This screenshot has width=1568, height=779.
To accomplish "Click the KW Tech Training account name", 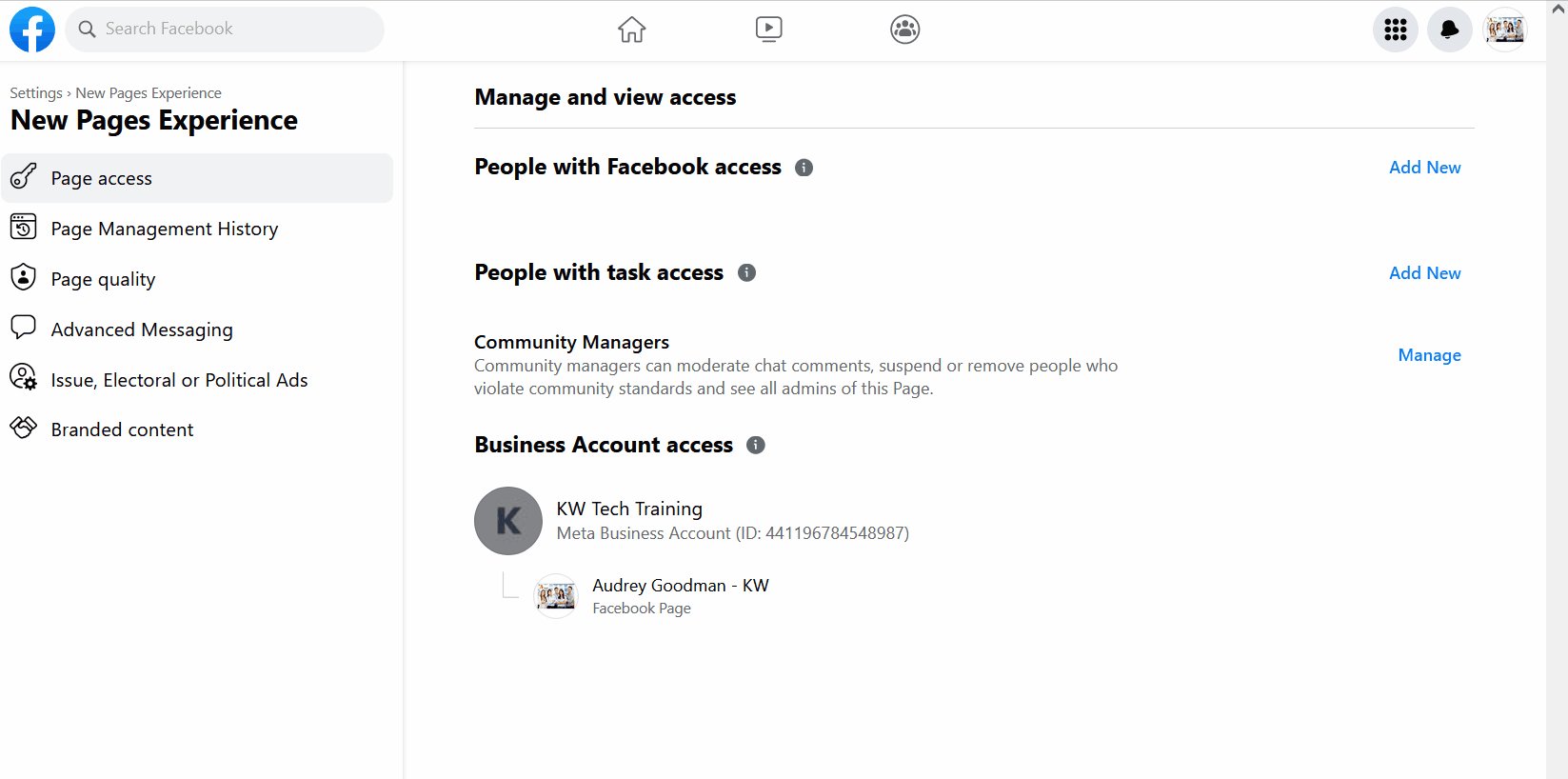I will pyautogui.click(x=629, y=509).
